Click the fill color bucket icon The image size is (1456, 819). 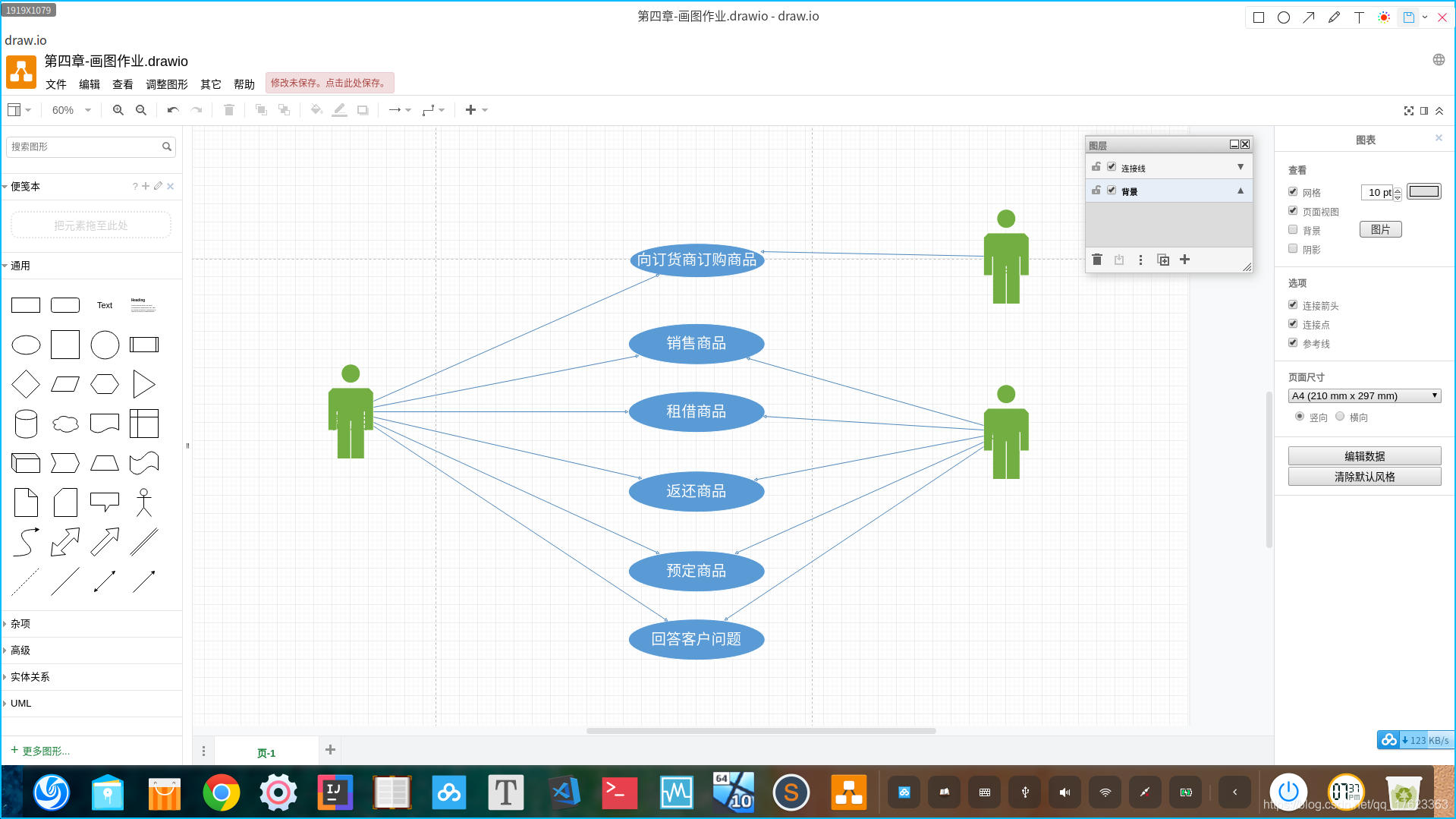pos(316,110)
